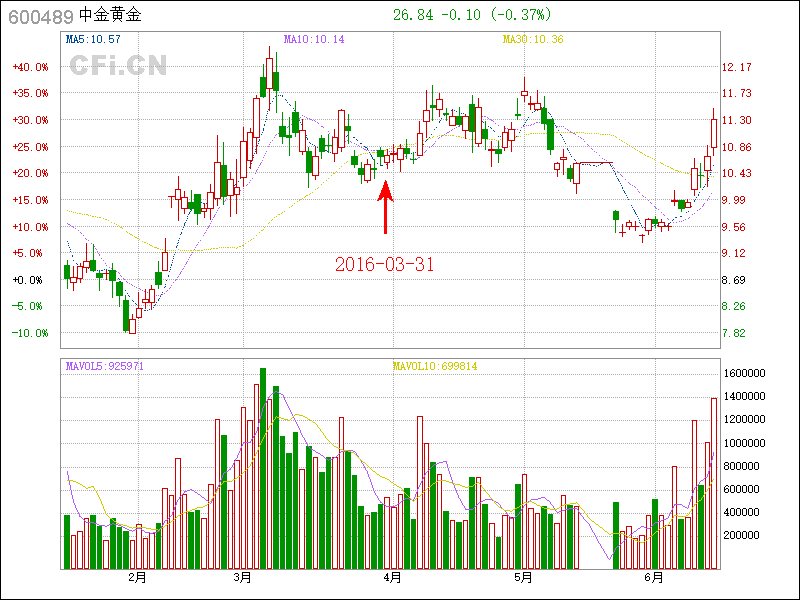Select the 8.69 price axis value
800x600 pixels.
pyautogui.click(x=734, y=280)
